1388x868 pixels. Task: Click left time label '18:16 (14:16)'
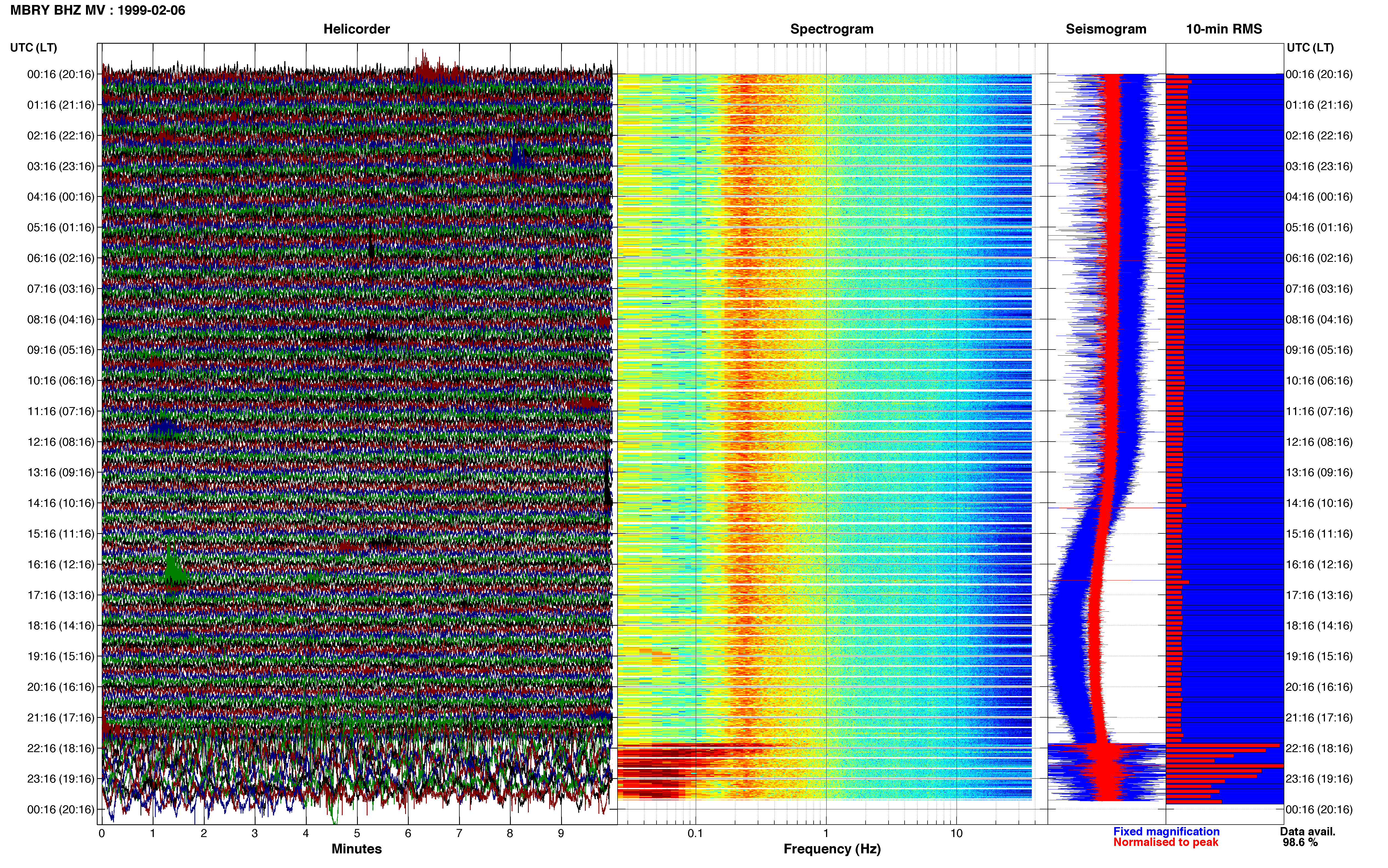pyautogui.click(x=61, y=626)
